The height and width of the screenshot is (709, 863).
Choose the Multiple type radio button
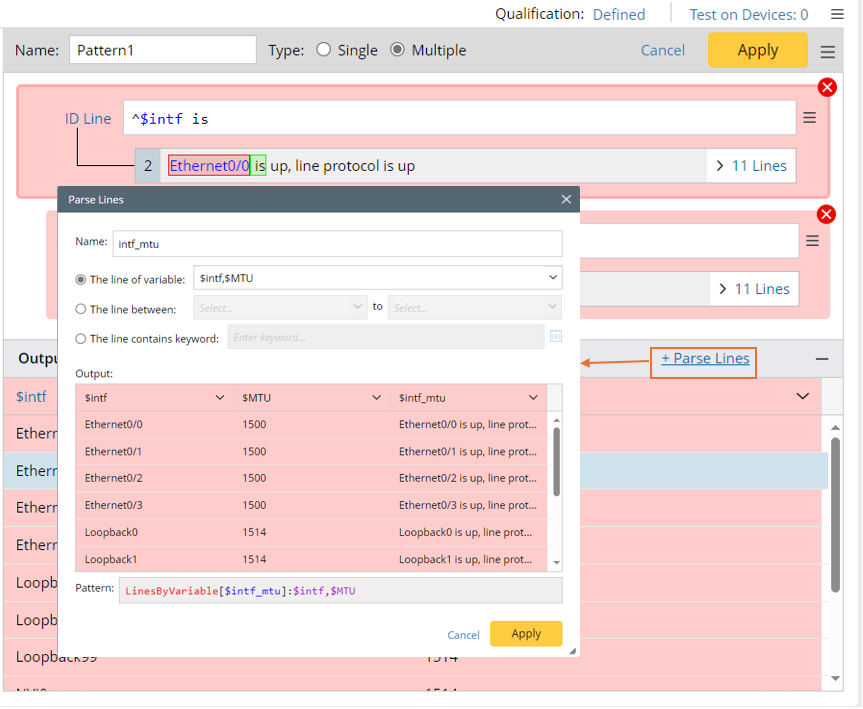pyautogui.click(x=397, y=50)
